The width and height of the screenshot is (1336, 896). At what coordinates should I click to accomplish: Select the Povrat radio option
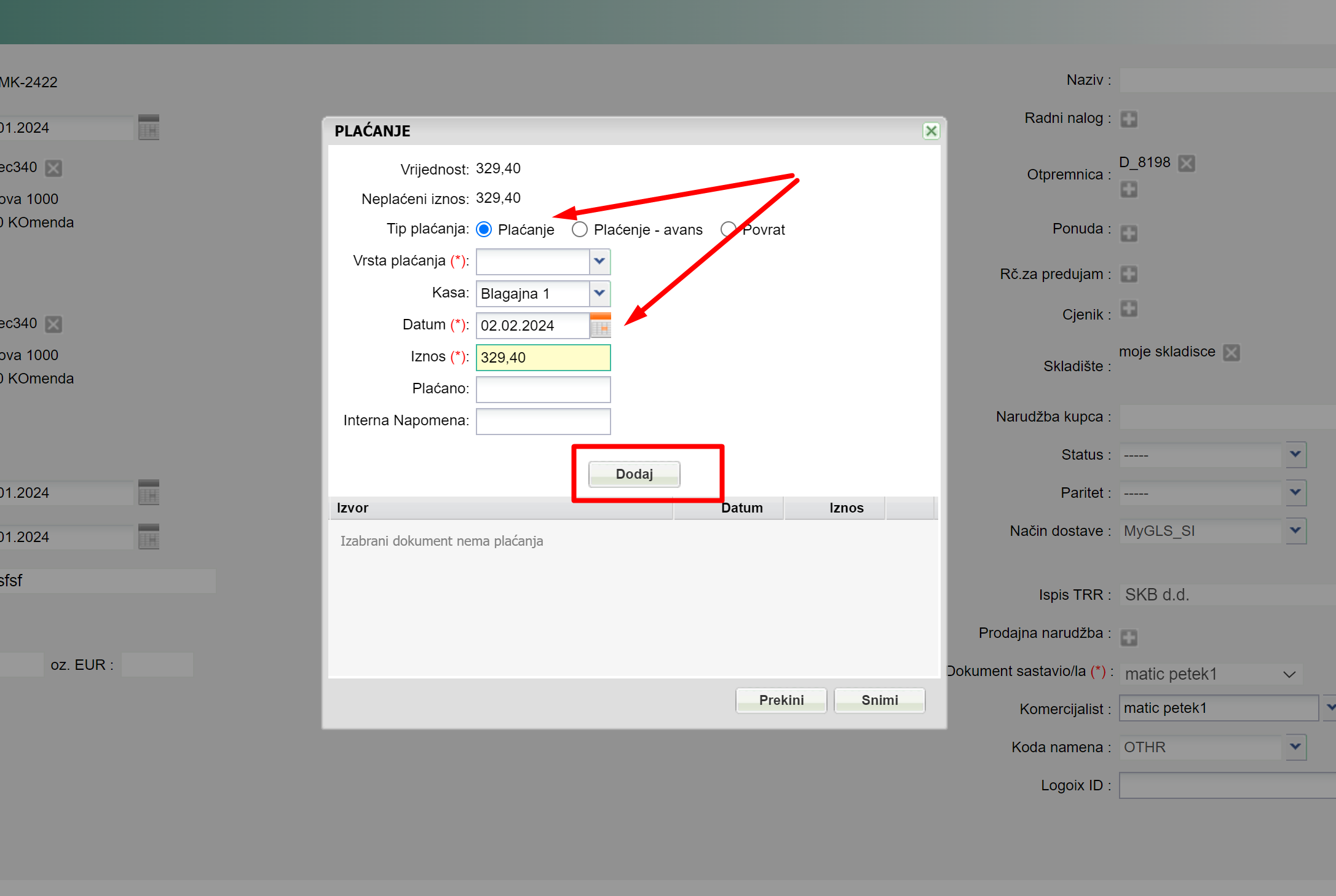tap(728, 229)
